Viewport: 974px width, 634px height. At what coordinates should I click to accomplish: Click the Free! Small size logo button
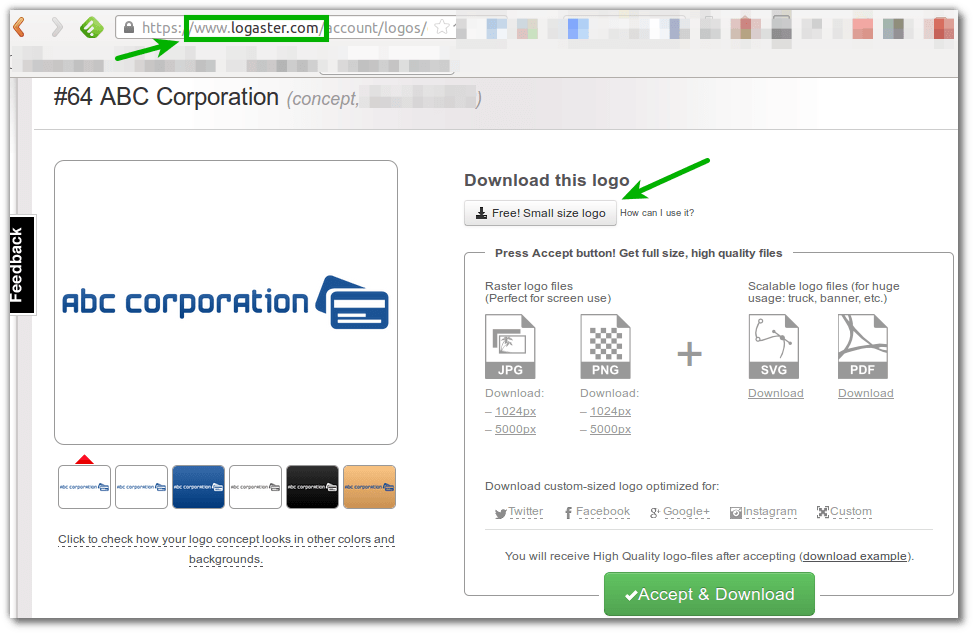click(x=540, y=213)
